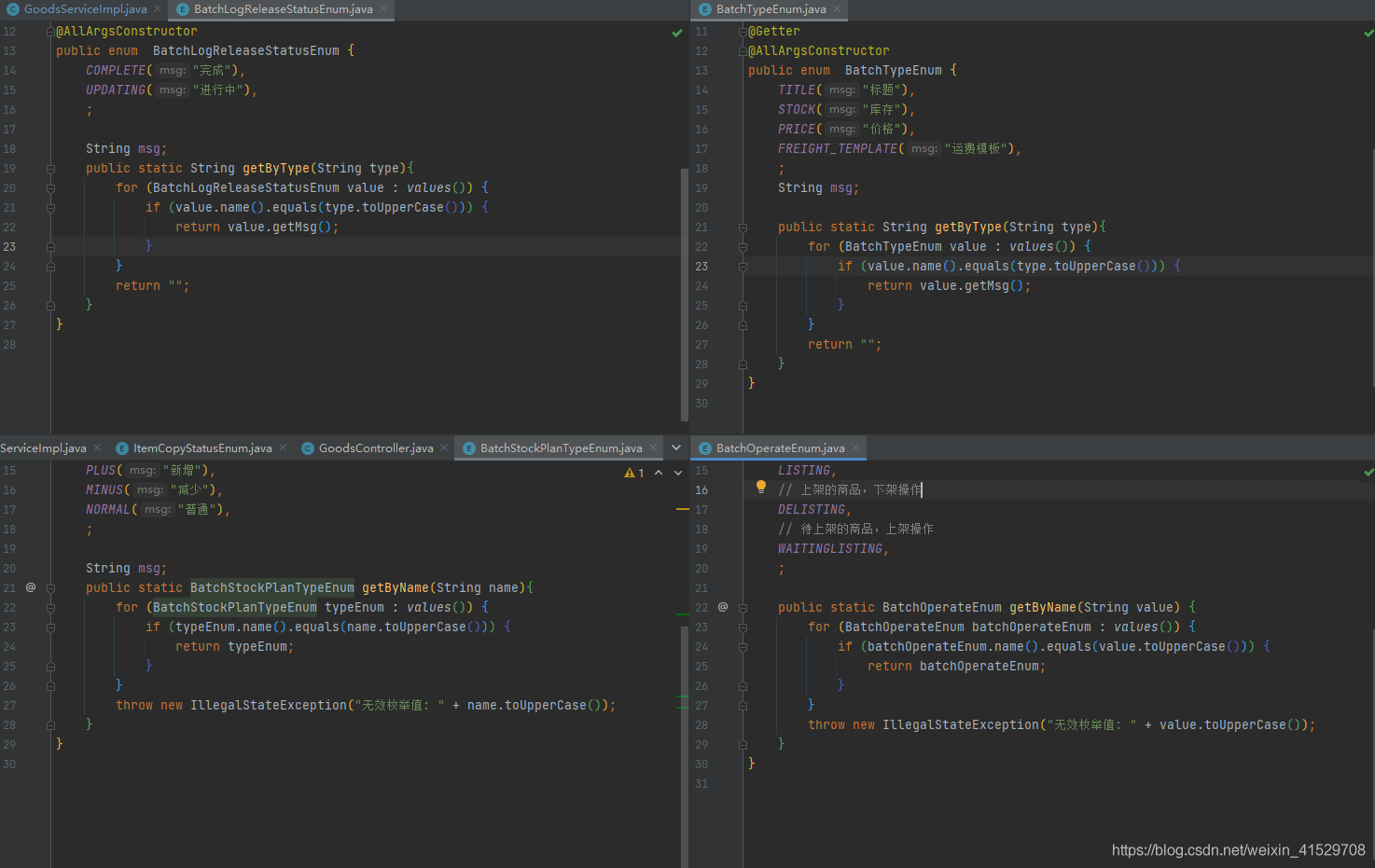The width and height of the screenshot is (1375, 868).
Task: Click the blog.csdn.net URL text
Action: (x=1238, y=850)
